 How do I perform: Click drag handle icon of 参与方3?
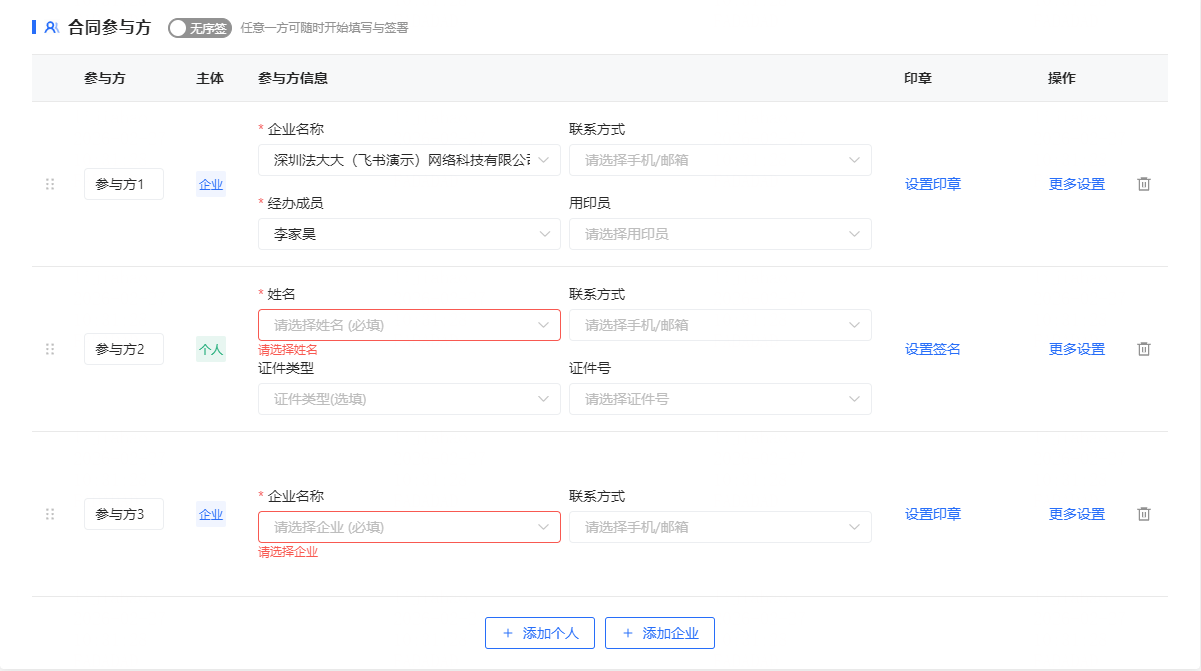[50, 514]
